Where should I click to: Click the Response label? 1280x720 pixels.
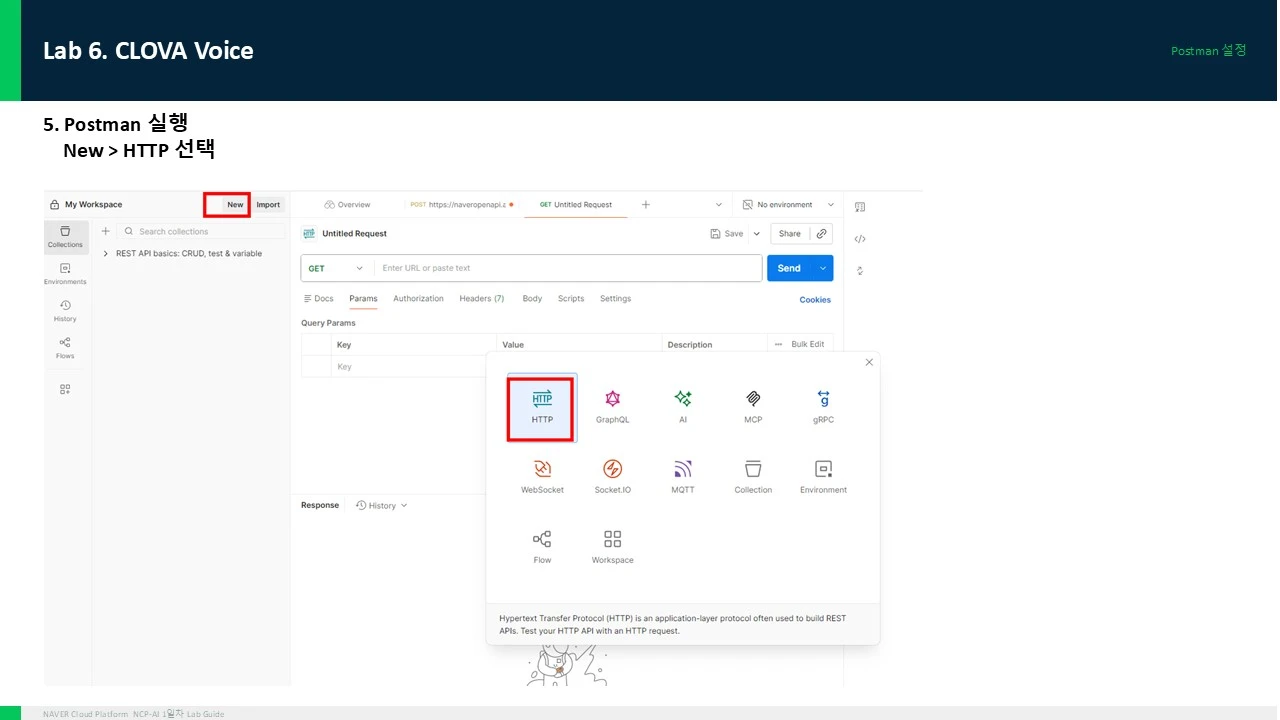[320, 506]
